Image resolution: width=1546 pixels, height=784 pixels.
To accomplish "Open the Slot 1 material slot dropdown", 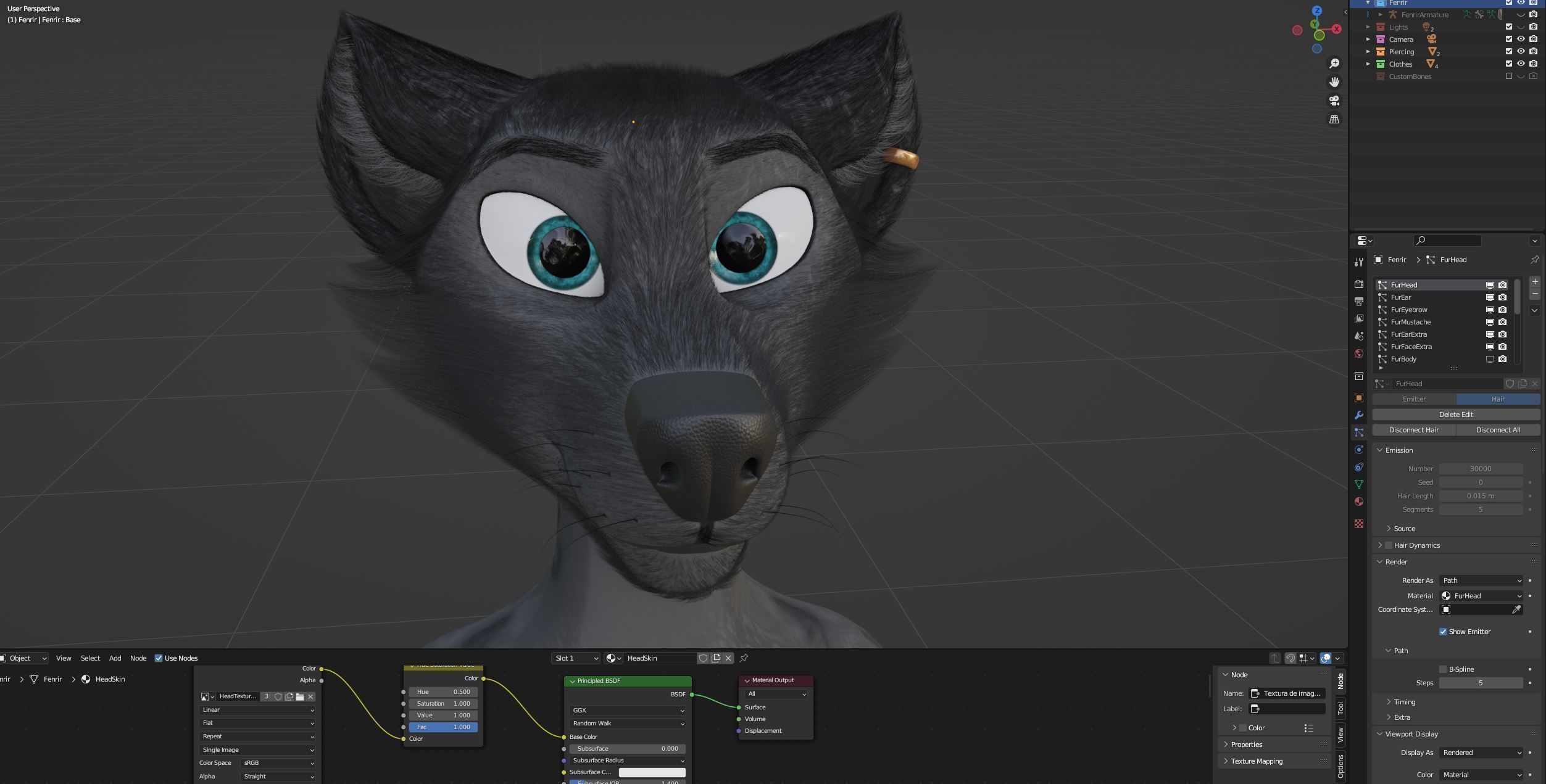I will pyautogui.click(x=576, y=658).
